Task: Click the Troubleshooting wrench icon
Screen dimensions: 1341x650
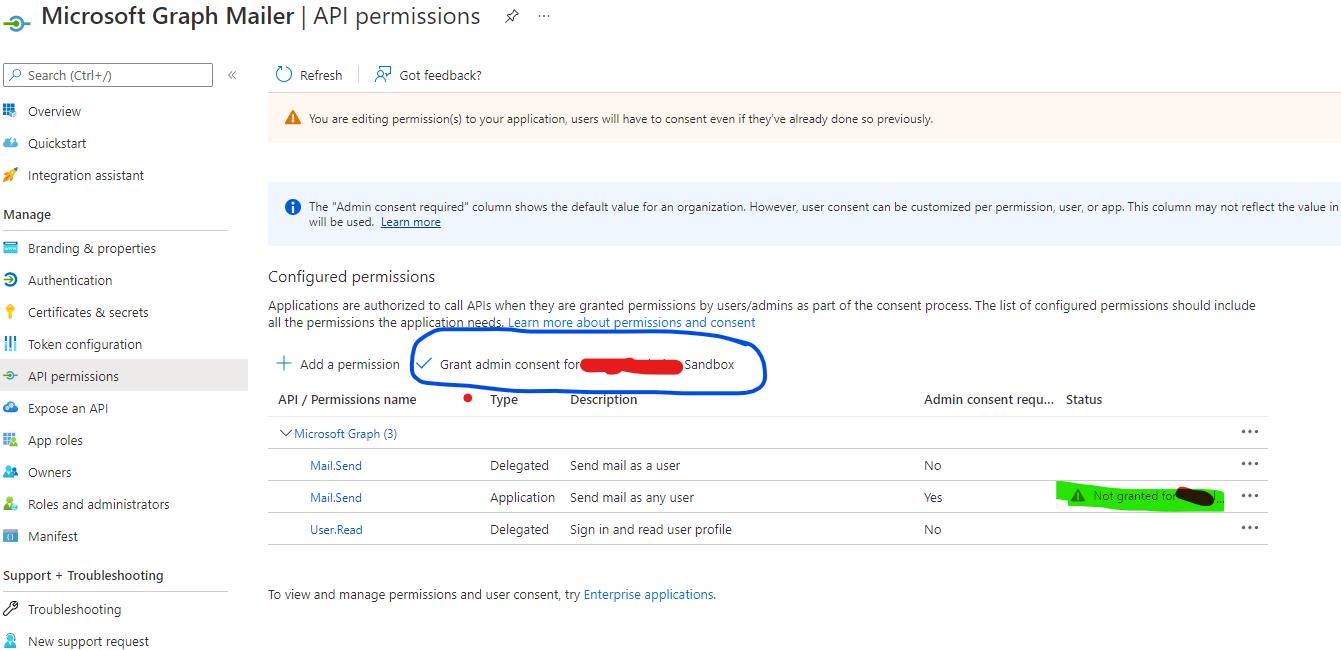Action: tap(10, 609)
